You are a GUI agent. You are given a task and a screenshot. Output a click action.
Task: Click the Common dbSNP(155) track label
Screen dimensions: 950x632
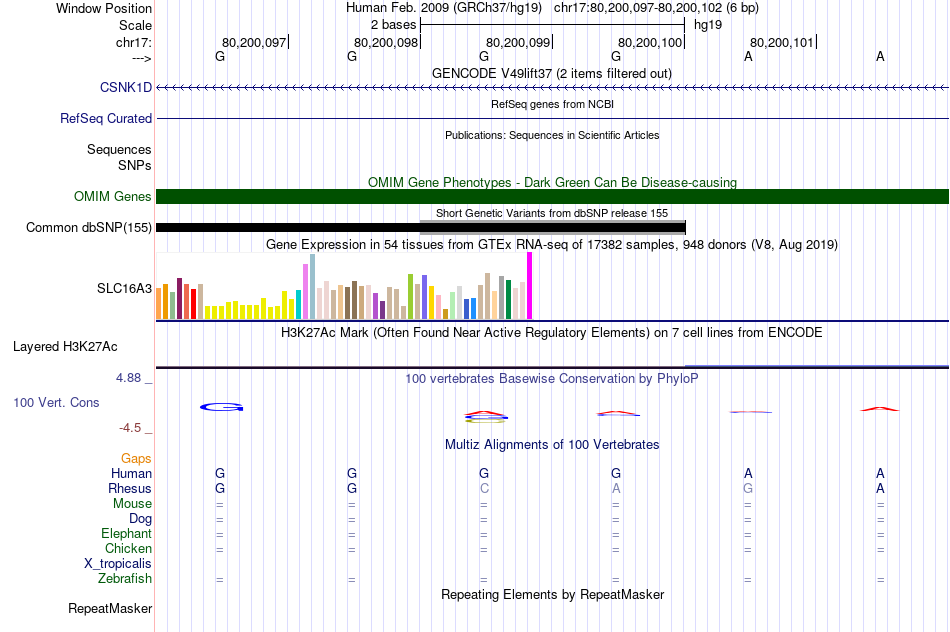[88, 227]
